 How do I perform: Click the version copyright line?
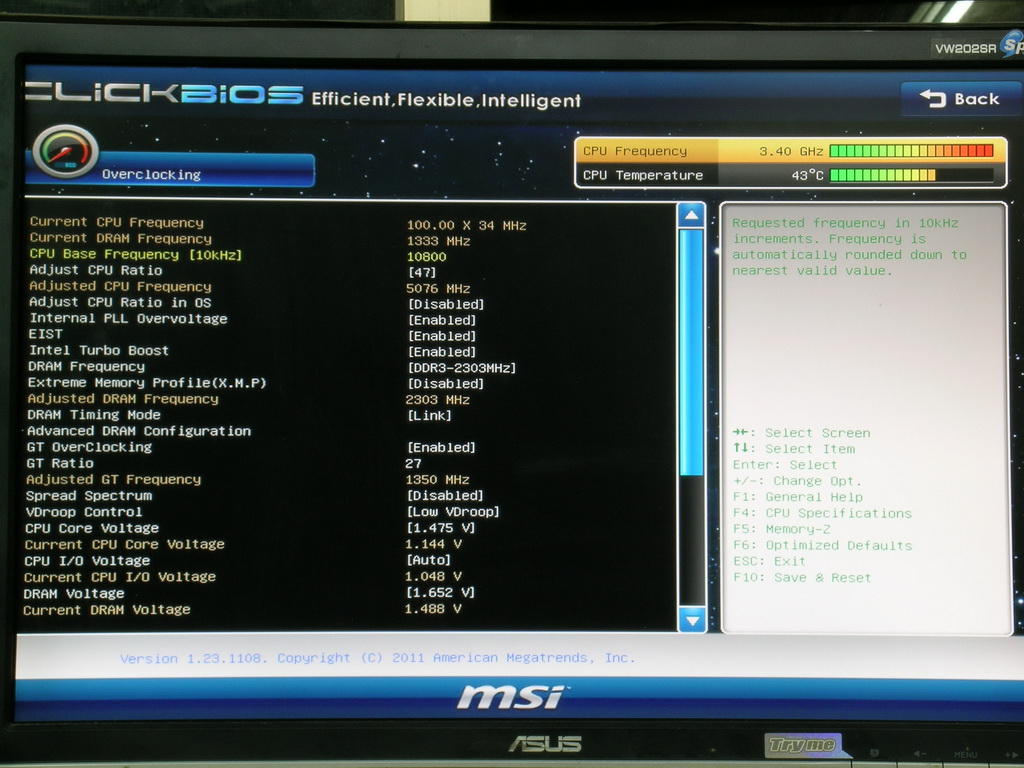(x=377, y=658)
